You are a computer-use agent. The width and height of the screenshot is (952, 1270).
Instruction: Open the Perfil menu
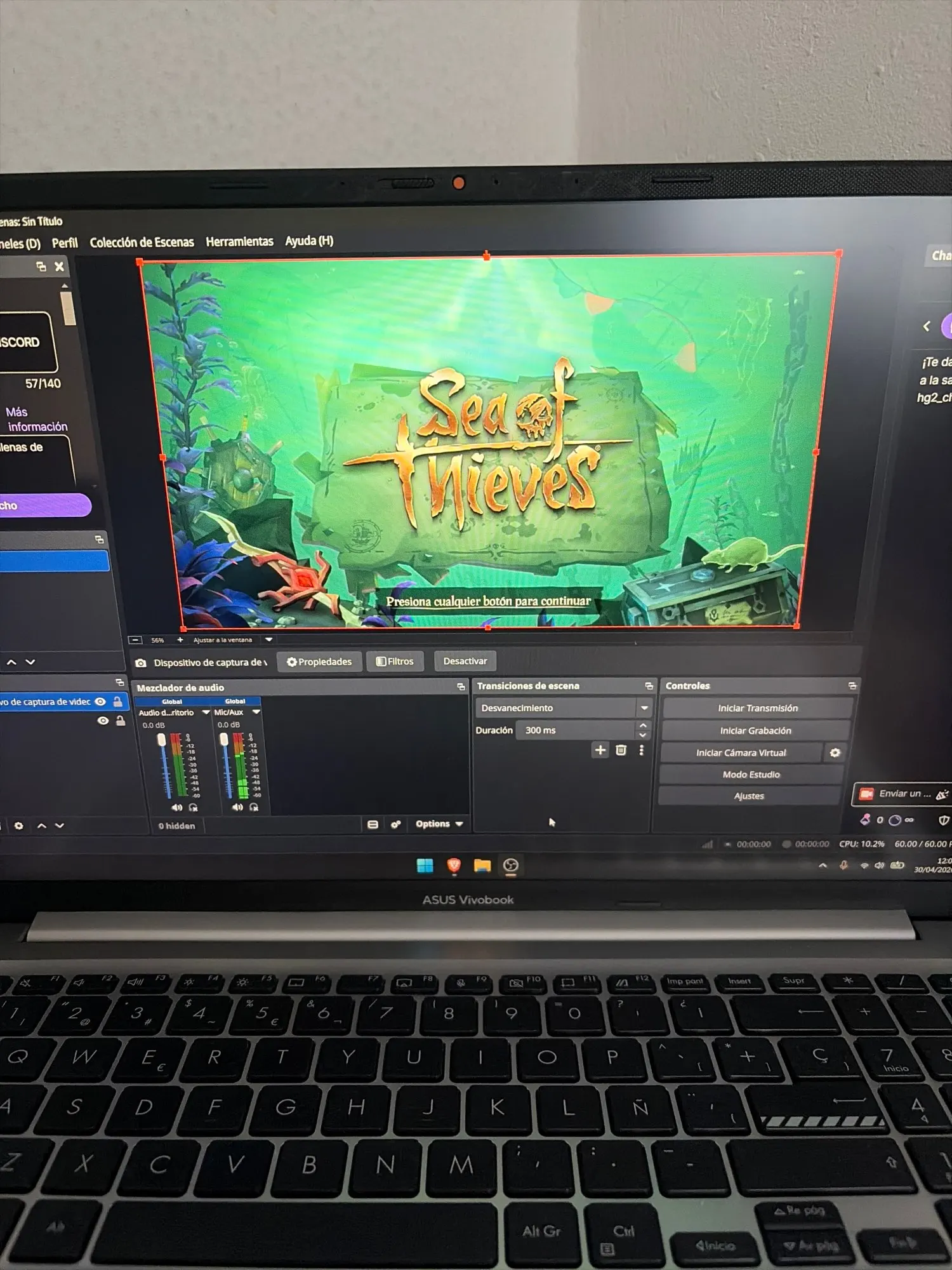65,243
